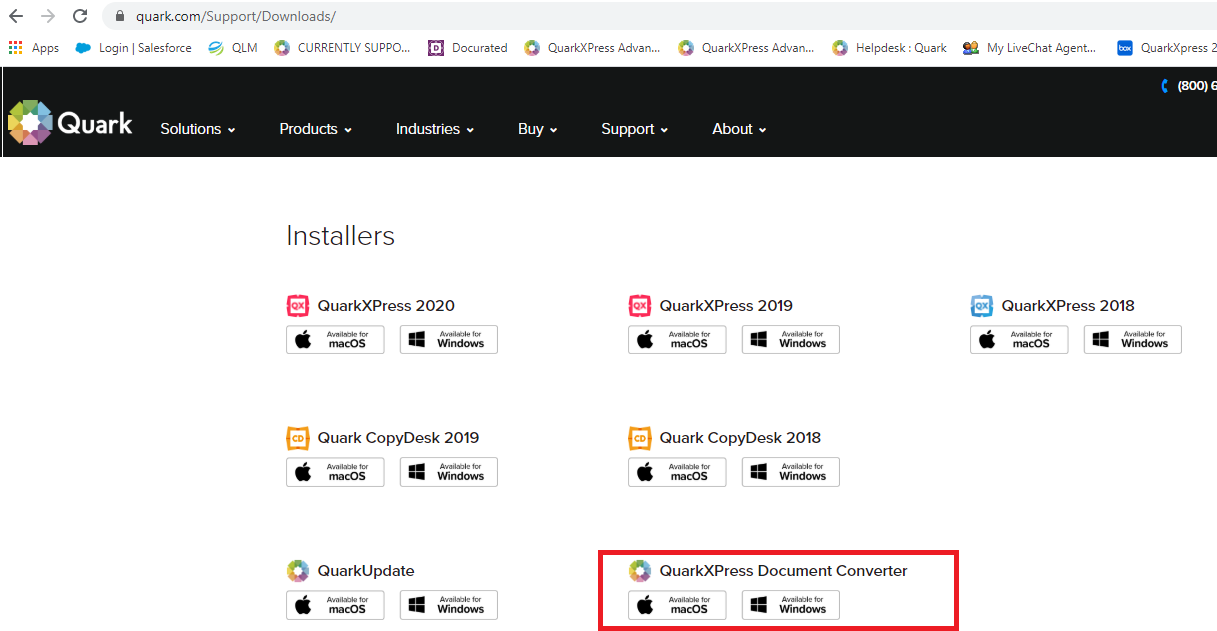
Task: Click the browser reload button
Action: click(79, 16)
